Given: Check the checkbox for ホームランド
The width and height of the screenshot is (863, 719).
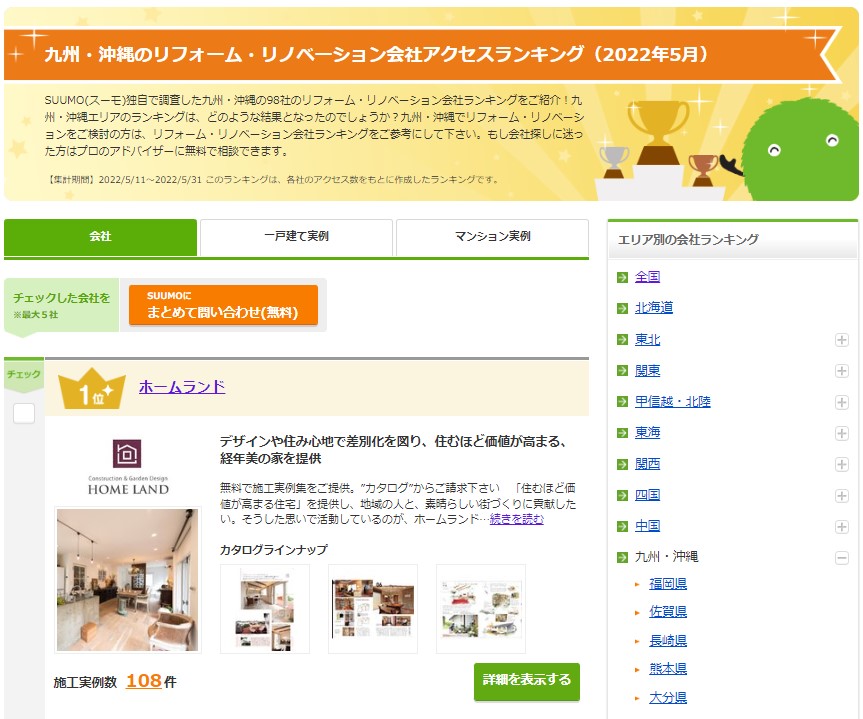Looking at the screenshot, I should tap(24, 413).
